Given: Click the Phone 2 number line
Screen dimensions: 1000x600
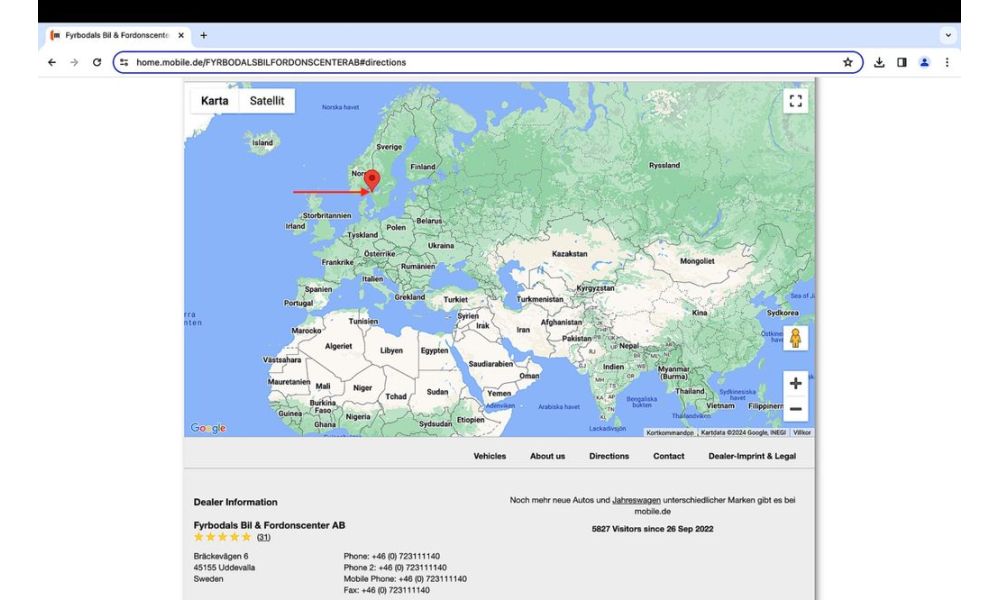Looking at the screenshot, I should tap(395, 567).
